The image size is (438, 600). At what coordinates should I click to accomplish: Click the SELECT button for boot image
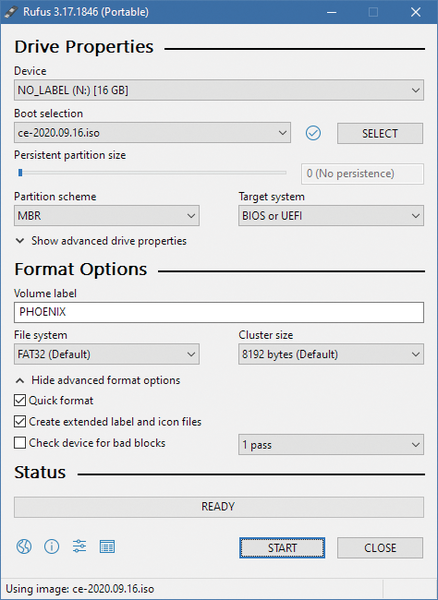[x=380, y=133]
